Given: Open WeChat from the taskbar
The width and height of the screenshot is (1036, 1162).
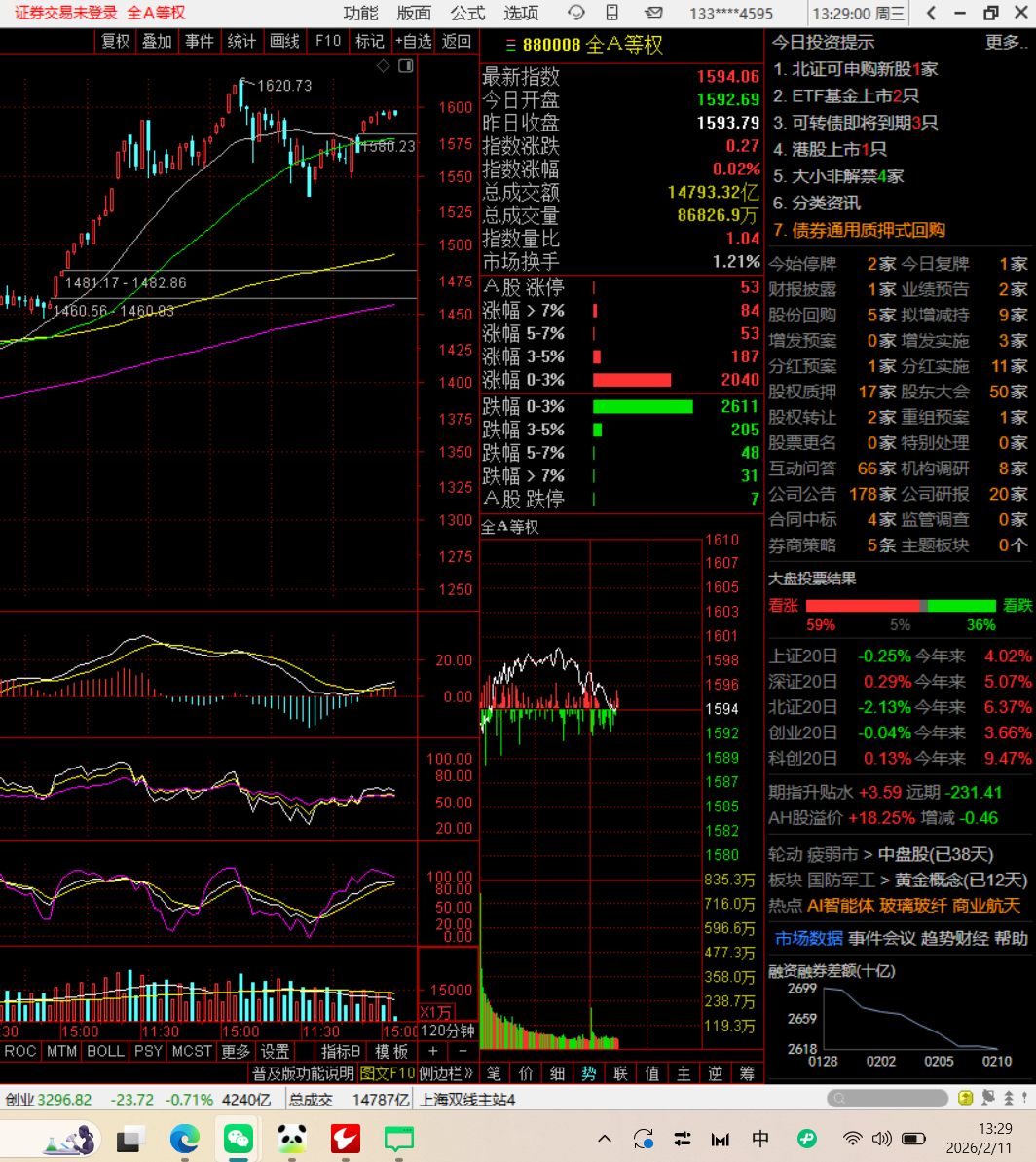Looking at the screenshot, I should pyautogui.click(x=237, y=1137).
